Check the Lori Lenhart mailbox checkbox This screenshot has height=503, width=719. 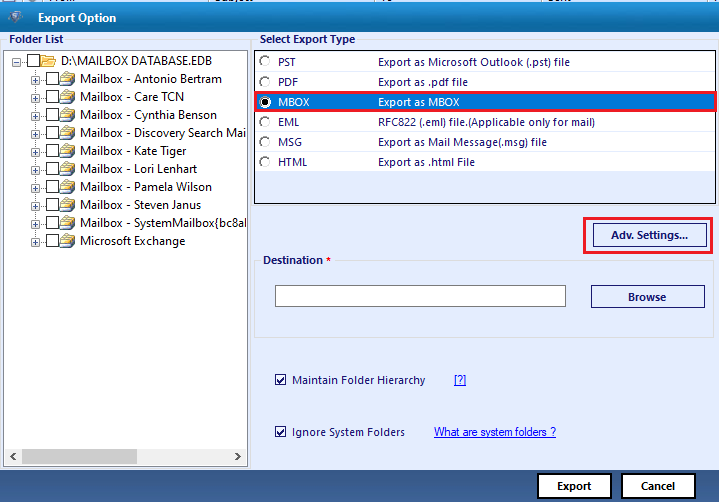(52, 169)
